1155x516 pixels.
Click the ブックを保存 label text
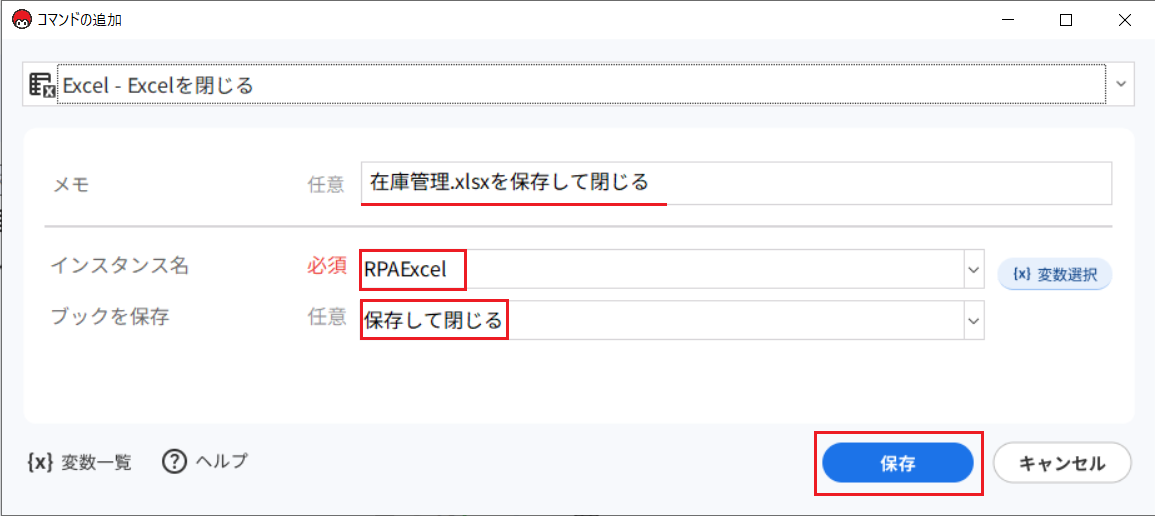coord(110,317)
